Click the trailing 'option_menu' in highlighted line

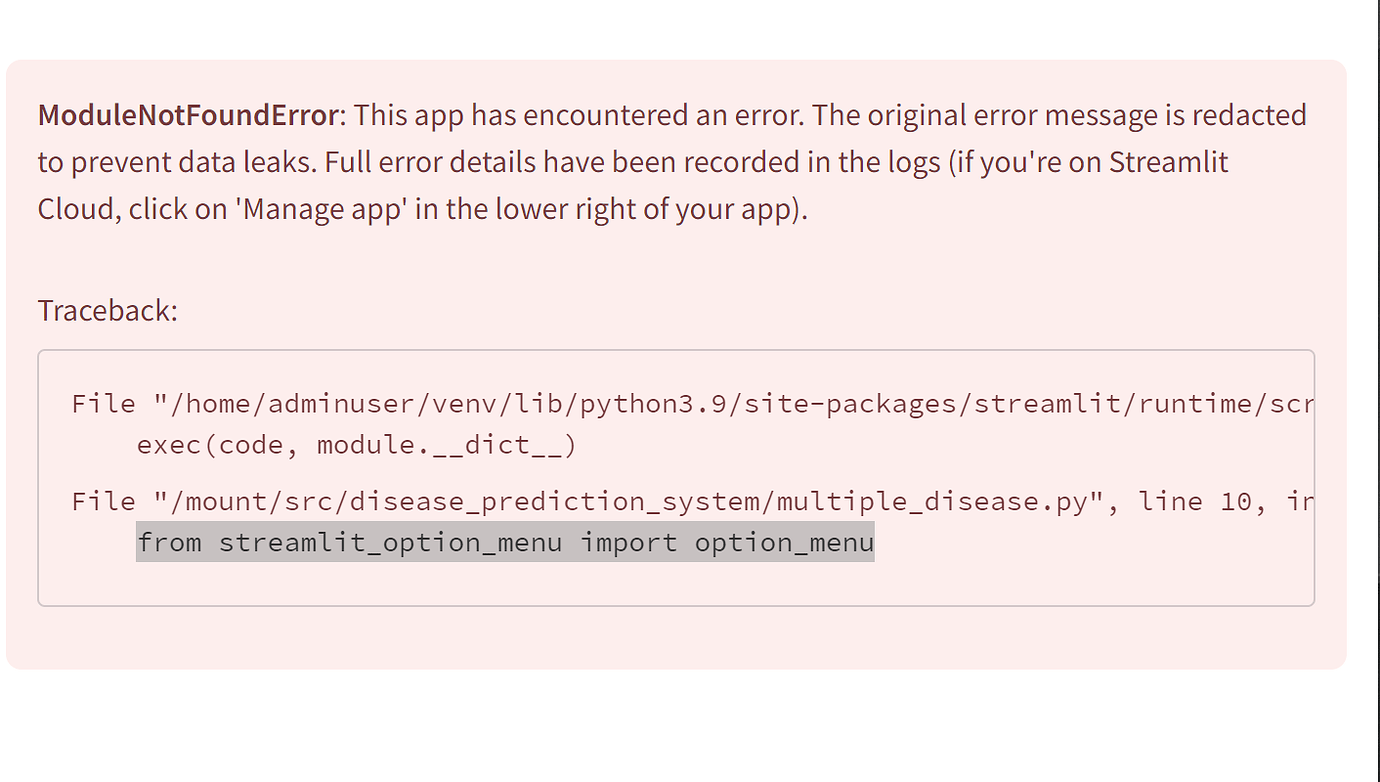point(784,543)
